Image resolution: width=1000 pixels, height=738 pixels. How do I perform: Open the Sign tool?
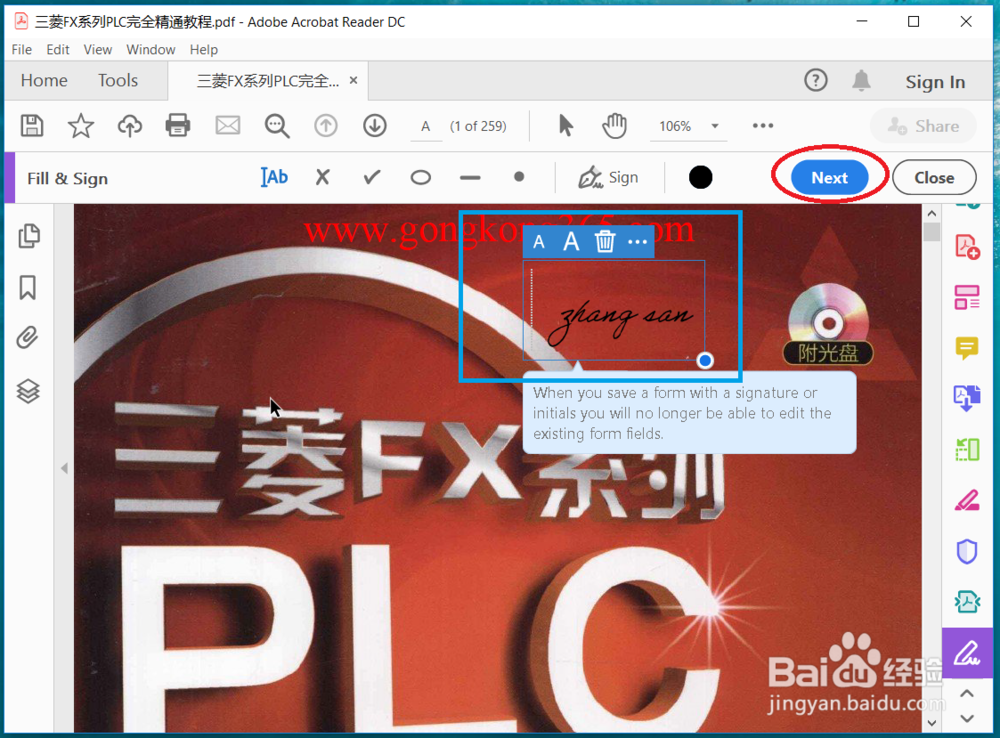pos(608,177)
